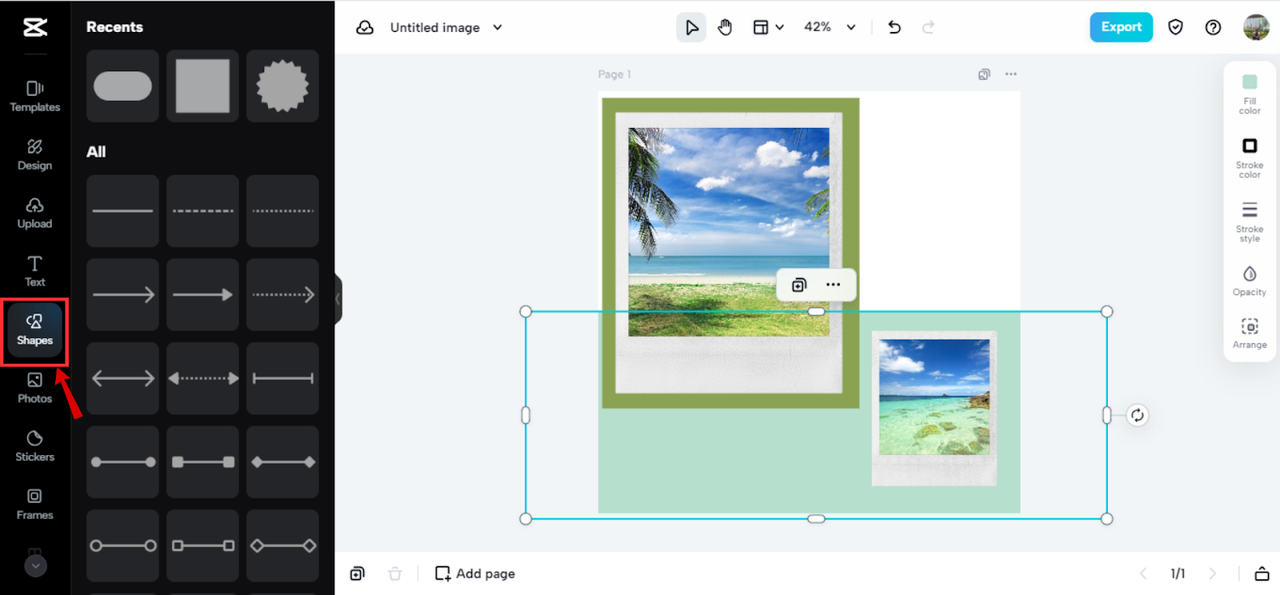
Task: Insert the rounded pill shape from Recents
Action: pos(123,86)
